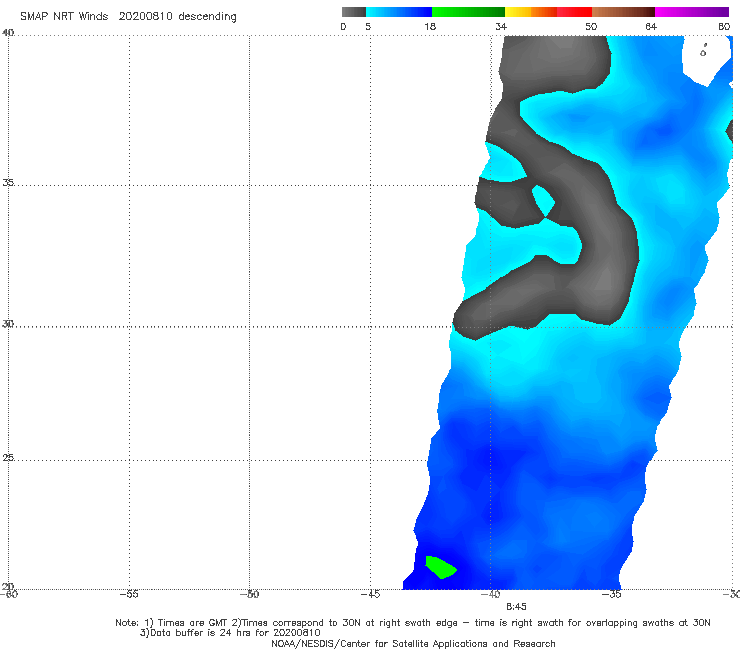Click the red segment of the color bar
Image resolution: width=740 pixels, height=650 pixels.
(574, 12)
